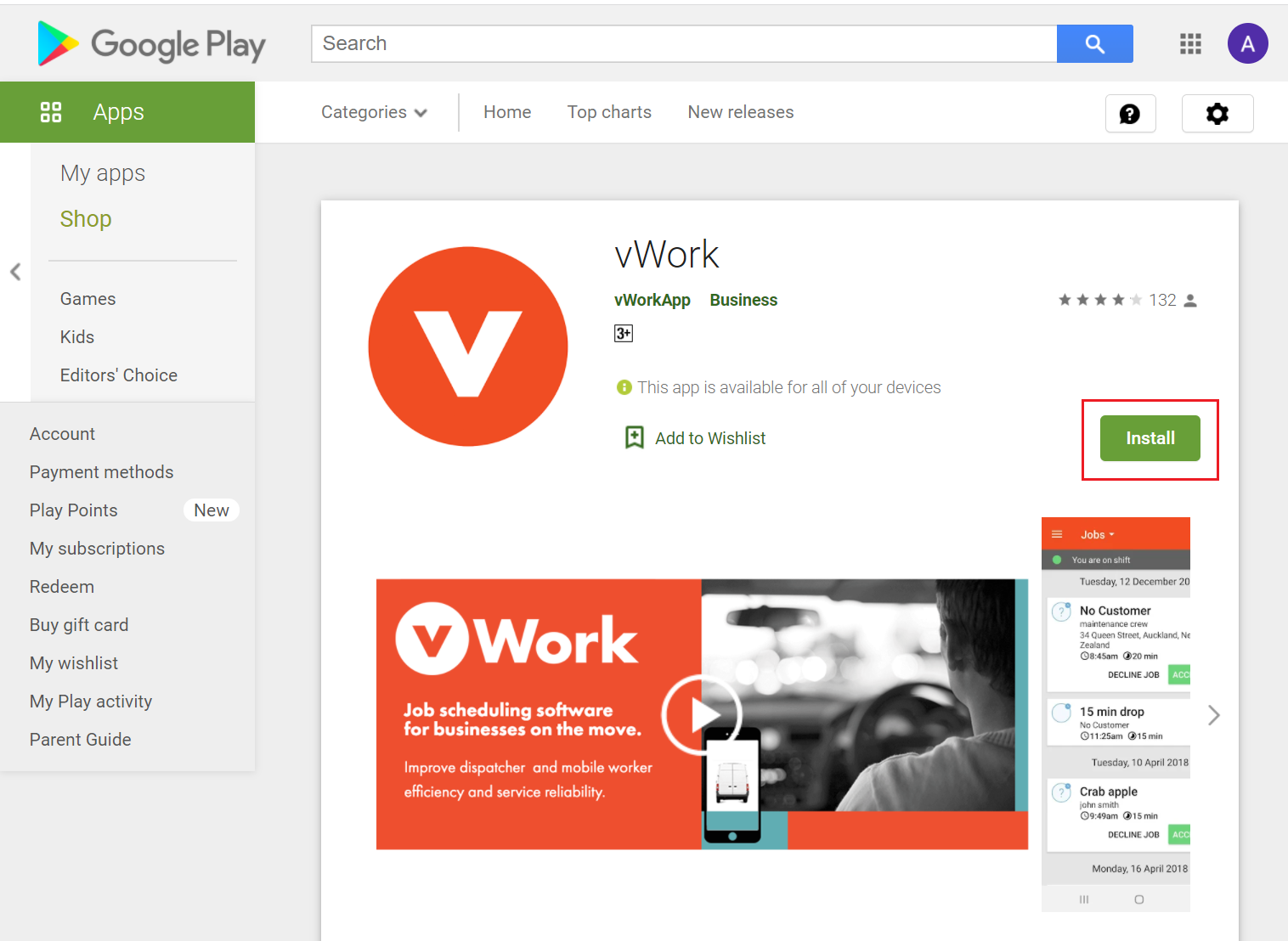1288x941 pixels.
Task: Open the account avatar A
Action: (1247, 43)
